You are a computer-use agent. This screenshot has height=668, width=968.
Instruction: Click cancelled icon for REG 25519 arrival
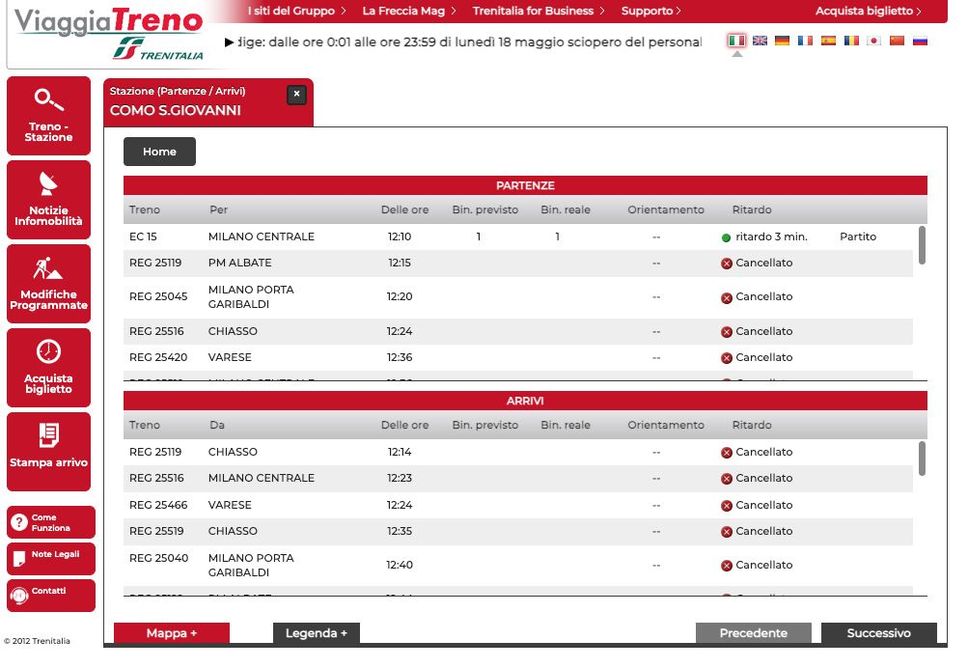pyautogui.click(x=727, y=532)
